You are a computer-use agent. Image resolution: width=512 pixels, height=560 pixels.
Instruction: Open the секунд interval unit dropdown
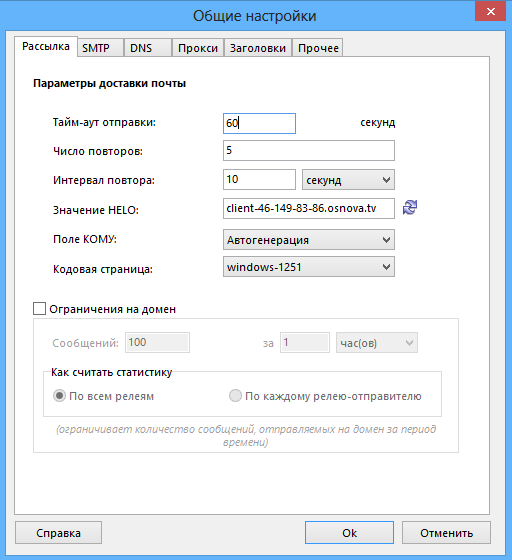348,180
